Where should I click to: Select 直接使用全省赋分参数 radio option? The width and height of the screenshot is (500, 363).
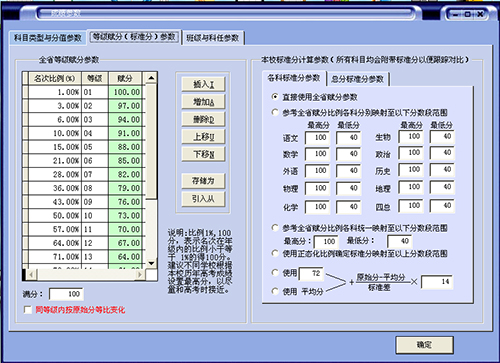point(275,97)
